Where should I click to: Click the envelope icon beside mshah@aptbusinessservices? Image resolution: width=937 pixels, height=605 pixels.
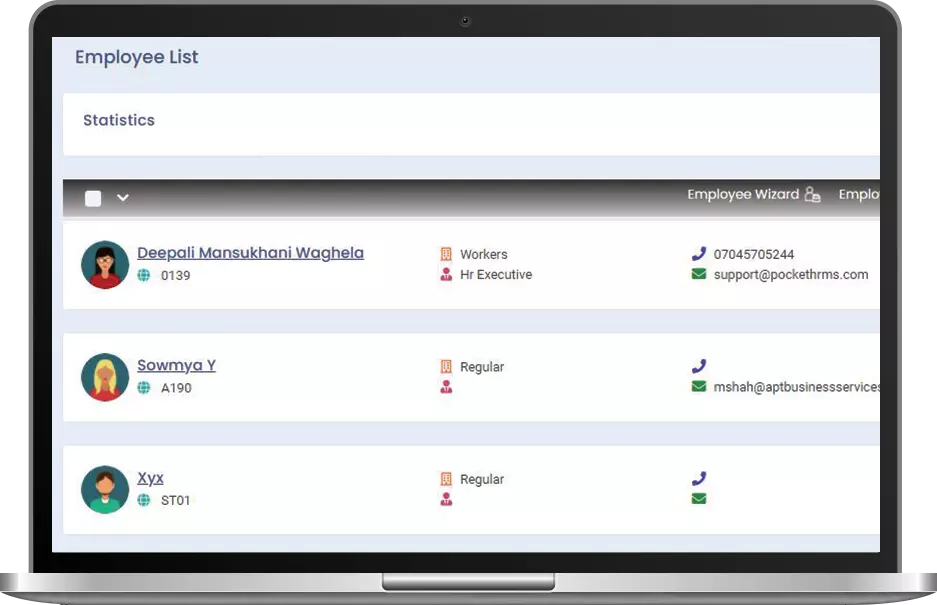(699, 386)
